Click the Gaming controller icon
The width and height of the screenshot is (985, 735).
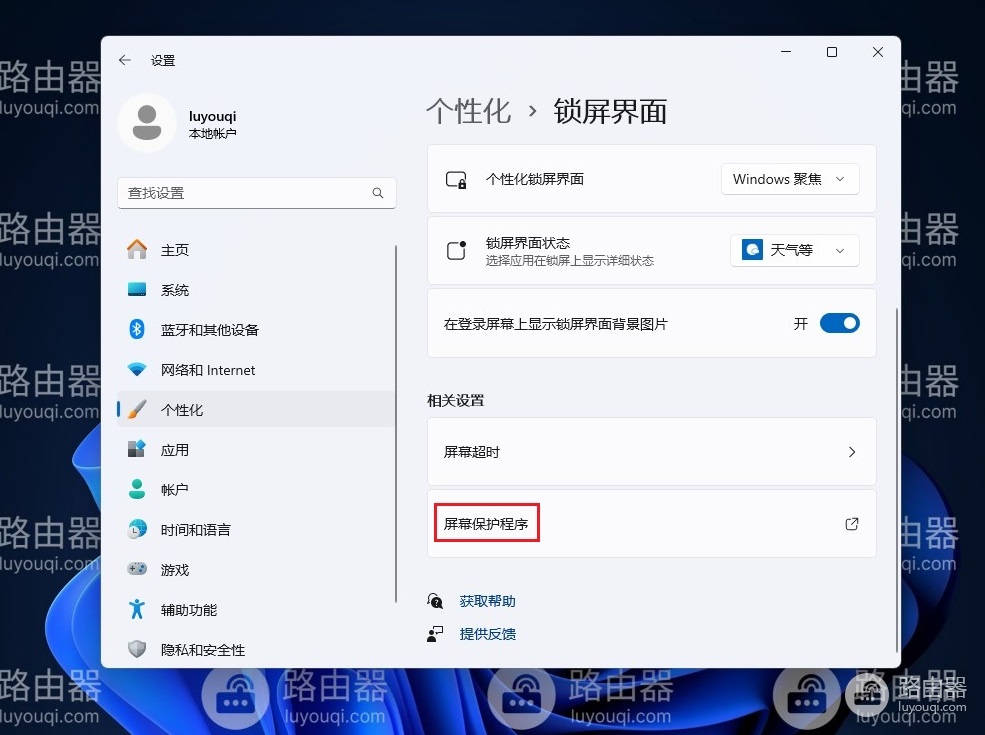coord(137,569)
